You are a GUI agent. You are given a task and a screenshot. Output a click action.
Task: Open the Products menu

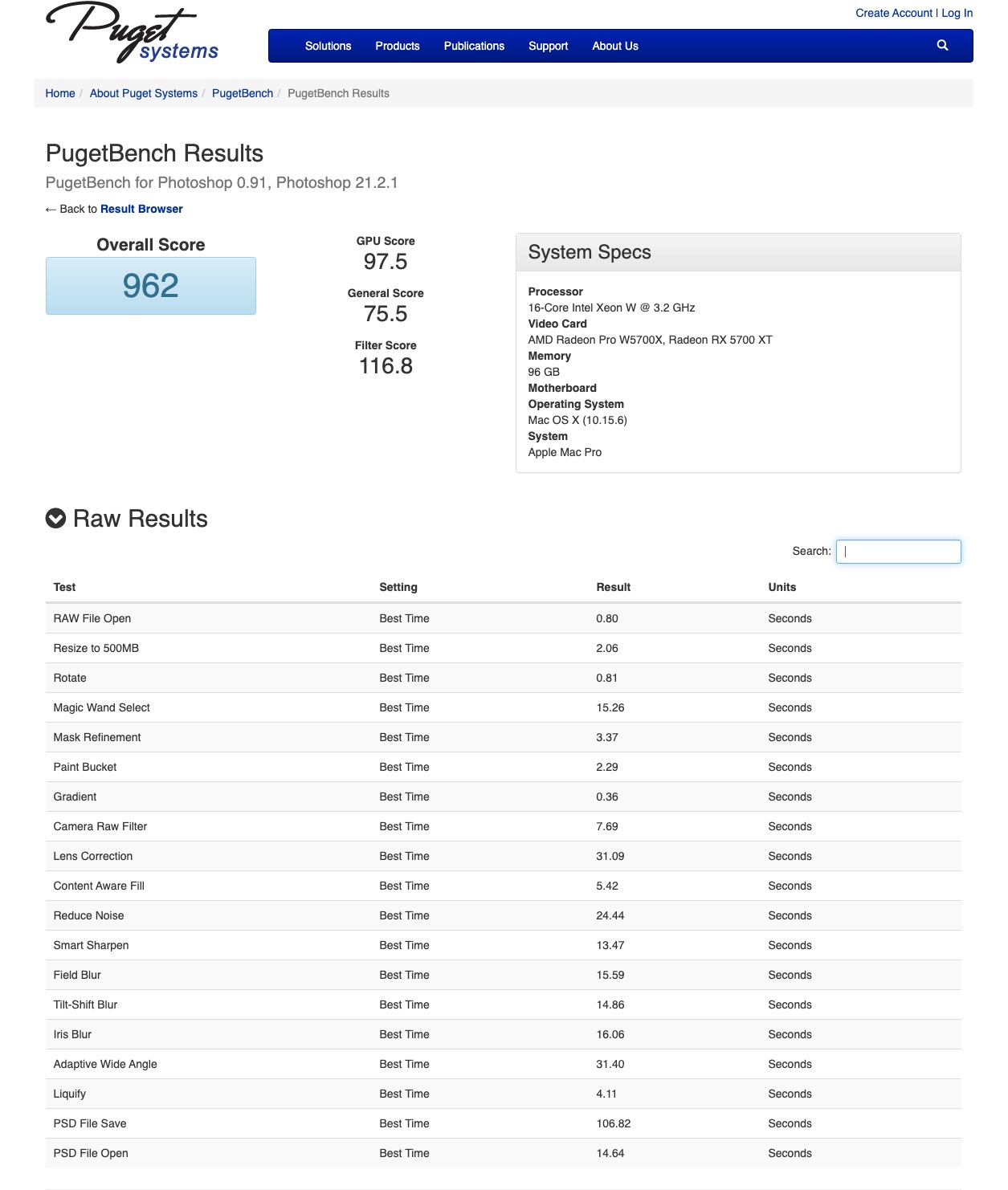[398, 46]
